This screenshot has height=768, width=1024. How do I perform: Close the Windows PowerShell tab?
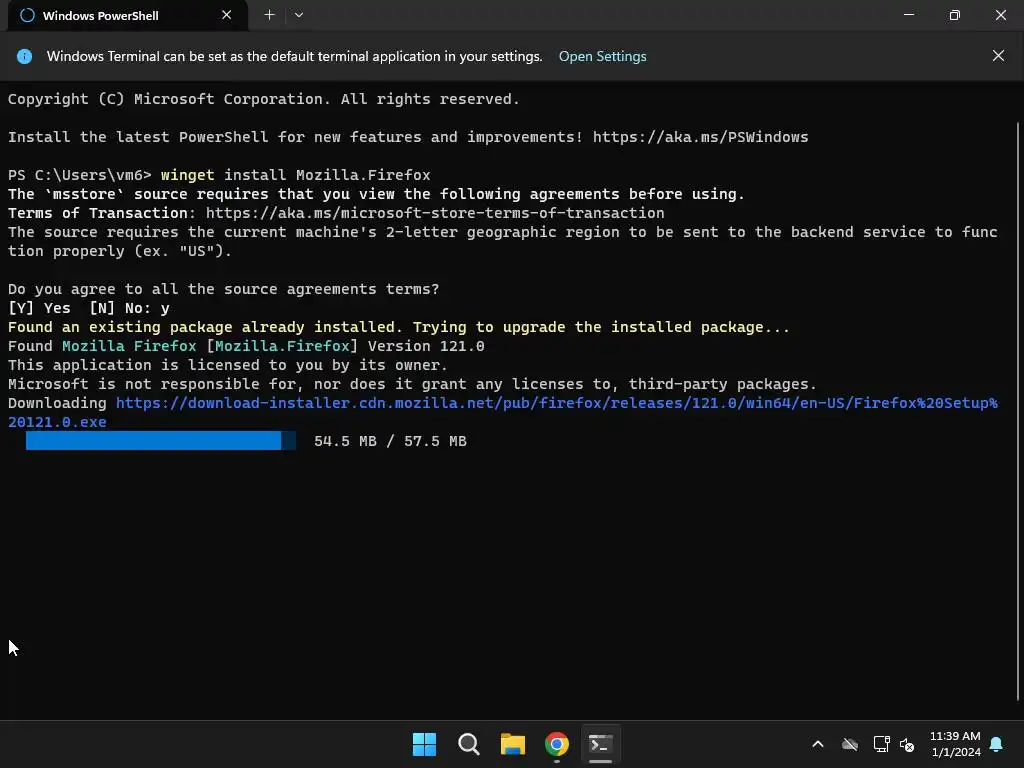click(x=227, y=15)
